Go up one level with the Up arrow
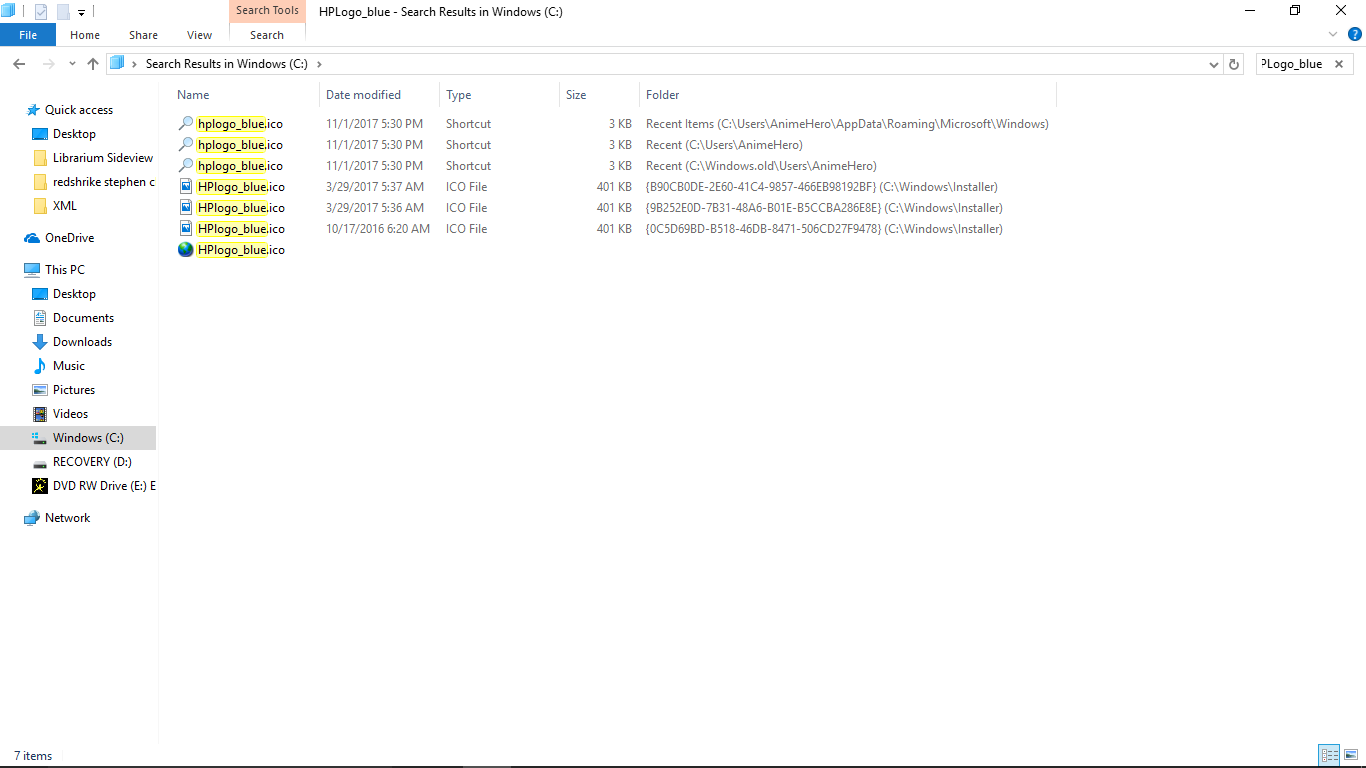Screen dimensions: 1366x768 (x=93, y=63)
